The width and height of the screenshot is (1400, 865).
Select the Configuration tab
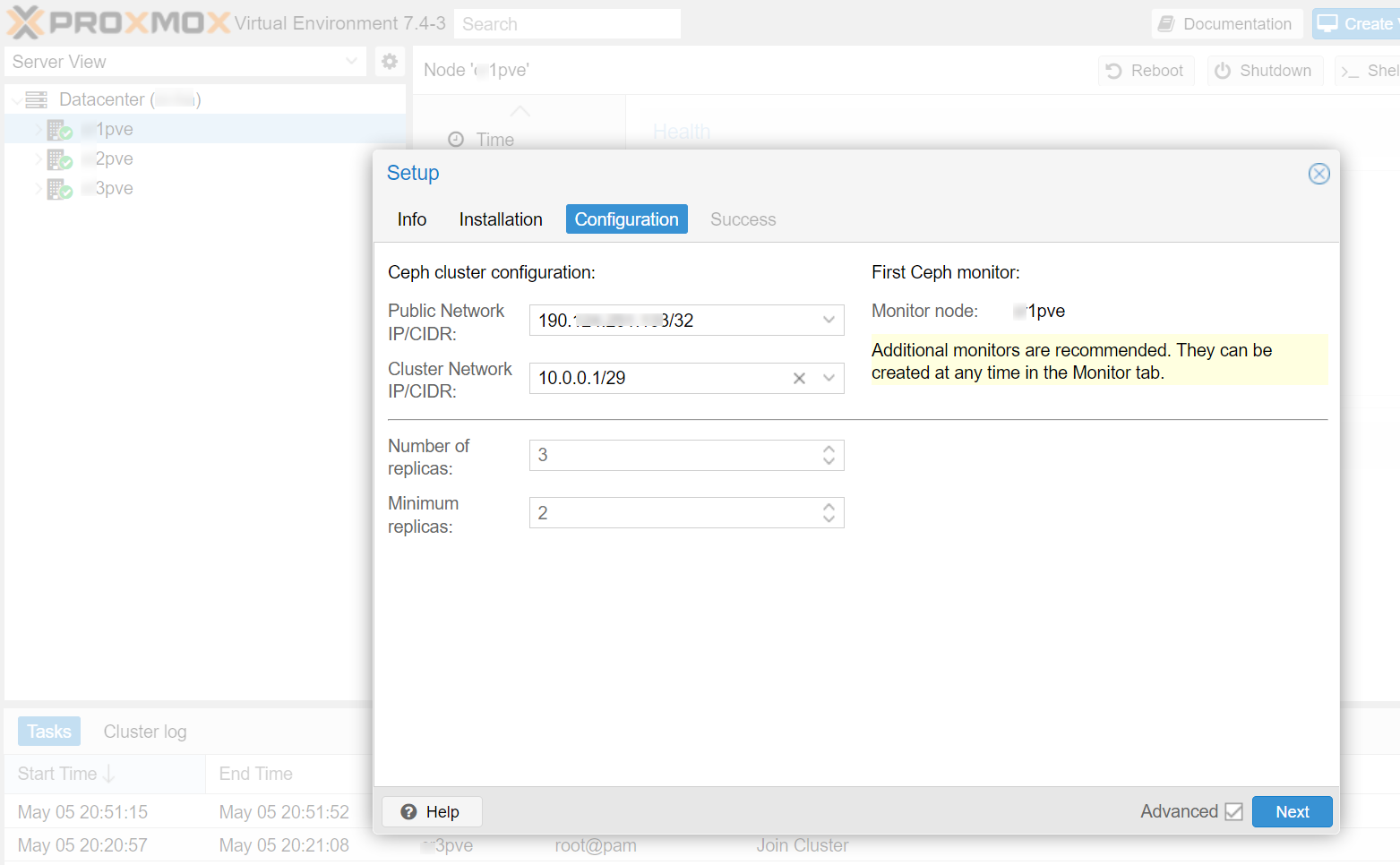click(x=627, y=219)
